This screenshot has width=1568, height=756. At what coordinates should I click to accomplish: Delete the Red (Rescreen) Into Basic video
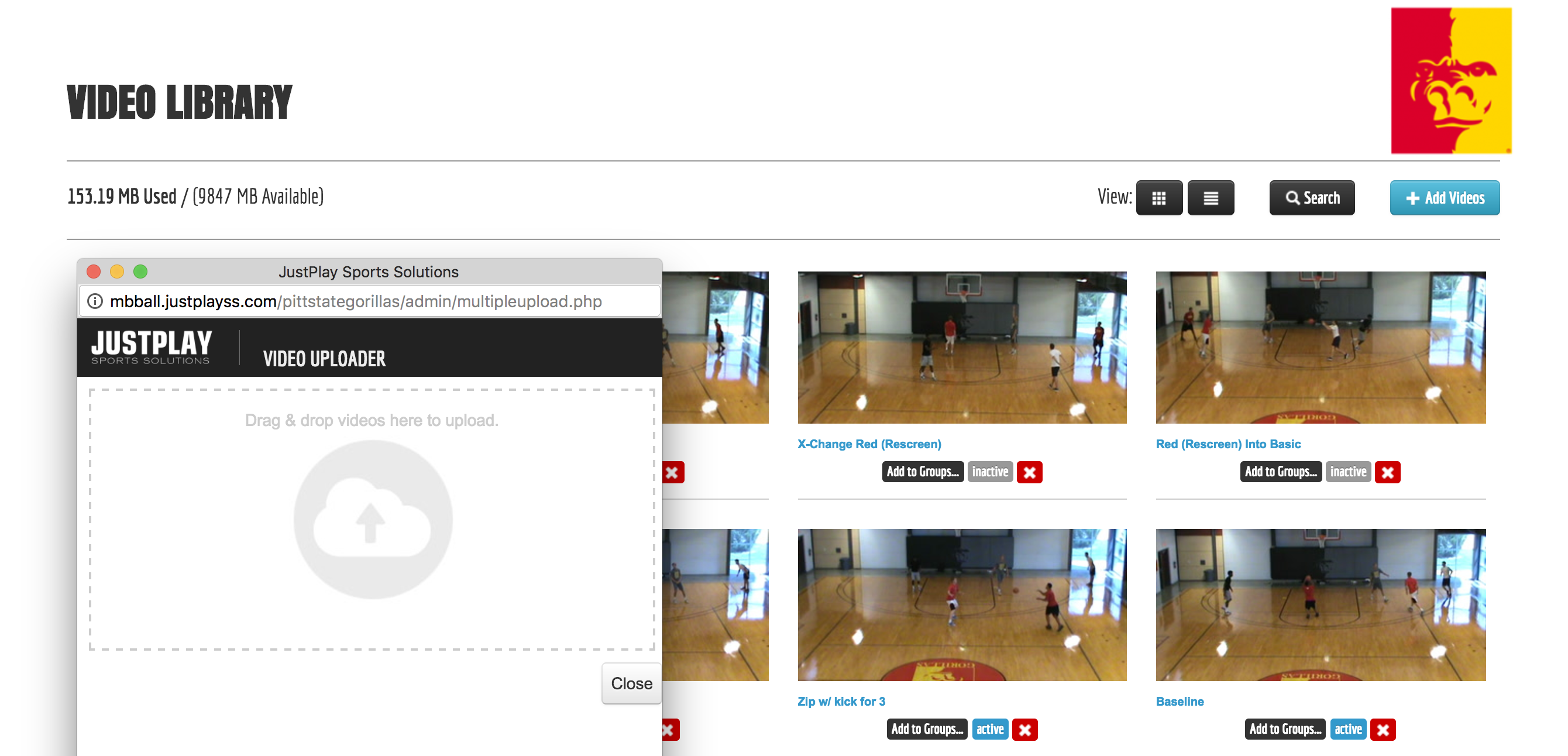point(1387,472)
